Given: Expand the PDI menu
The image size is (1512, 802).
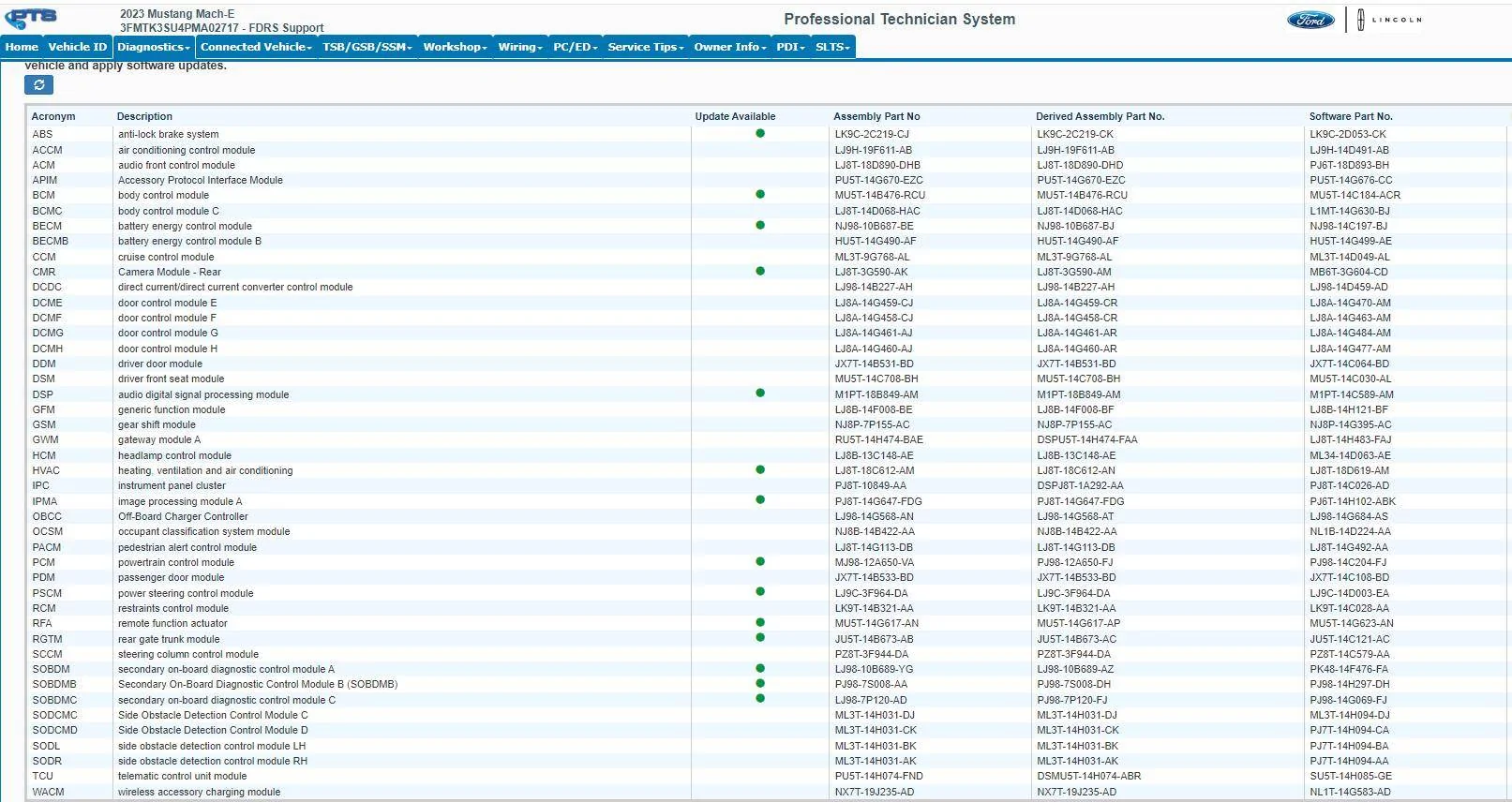Looking at the screenshot, I should tap(791, 47).
